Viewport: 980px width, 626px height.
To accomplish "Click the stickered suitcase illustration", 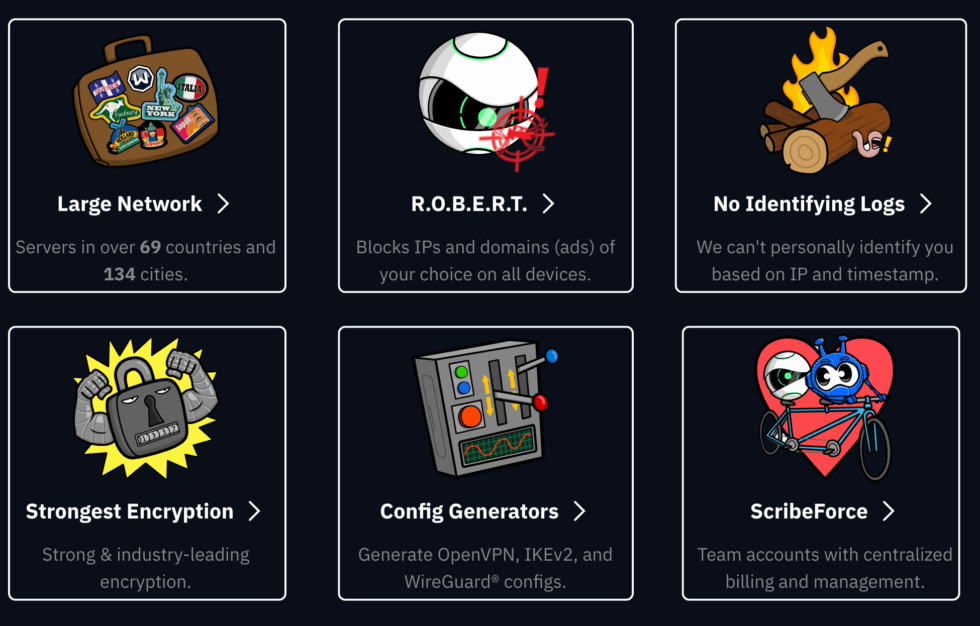I will tap(146, 101).
